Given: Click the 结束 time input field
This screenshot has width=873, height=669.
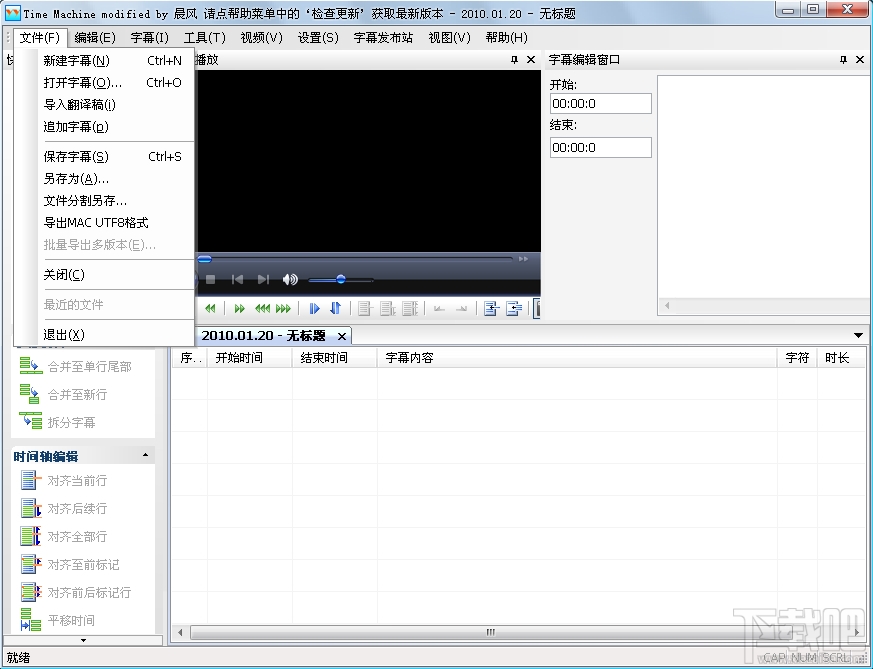Looking at the screenshot, I should tap(601, 147).
